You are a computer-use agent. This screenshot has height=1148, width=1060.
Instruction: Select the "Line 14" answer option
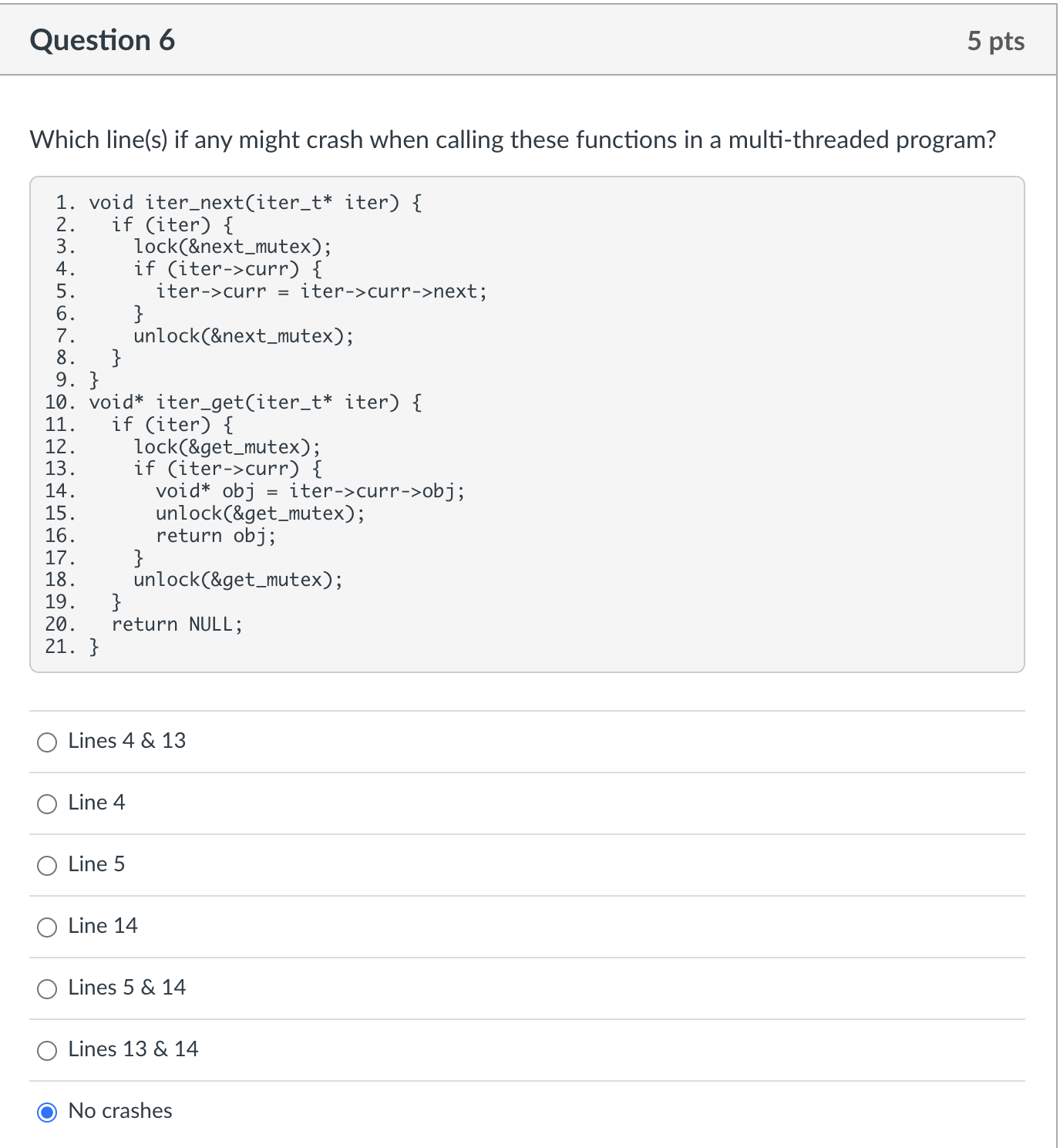(x=47, y=927)
